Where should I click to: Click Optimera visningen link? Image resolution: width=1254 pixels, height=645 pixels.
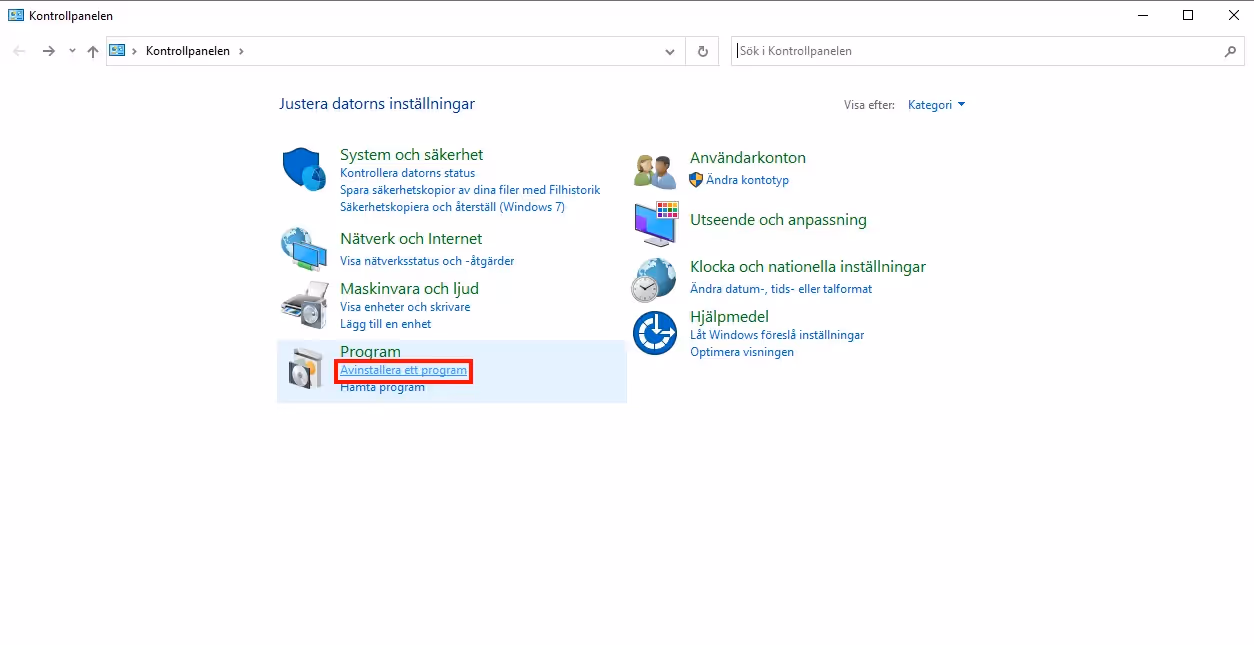coord(742,352)
